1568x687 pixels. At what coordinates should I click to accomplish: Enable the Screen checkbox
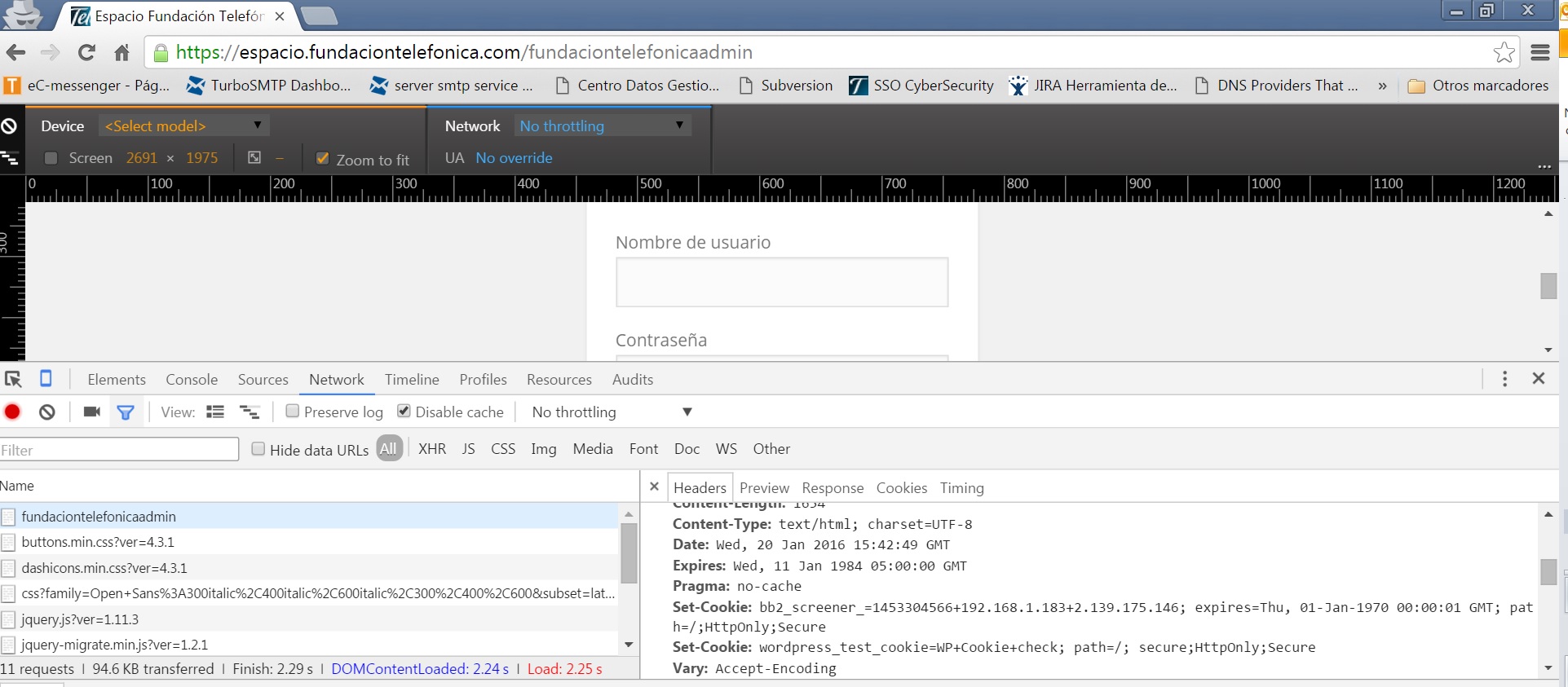(x=51, y=158)
